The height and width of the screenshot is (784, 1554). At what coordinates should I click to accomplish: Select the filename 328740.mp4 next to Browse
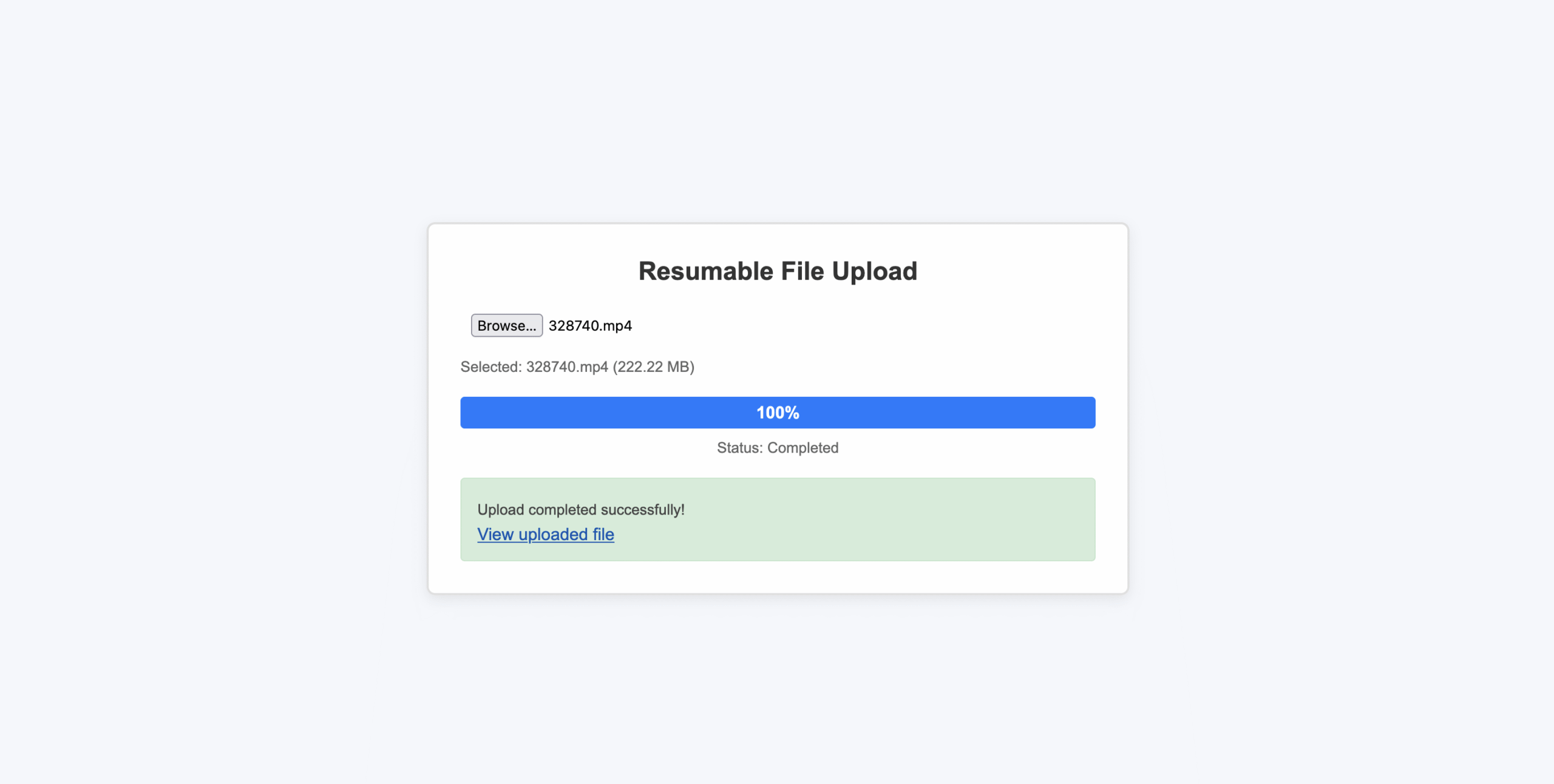589,325
